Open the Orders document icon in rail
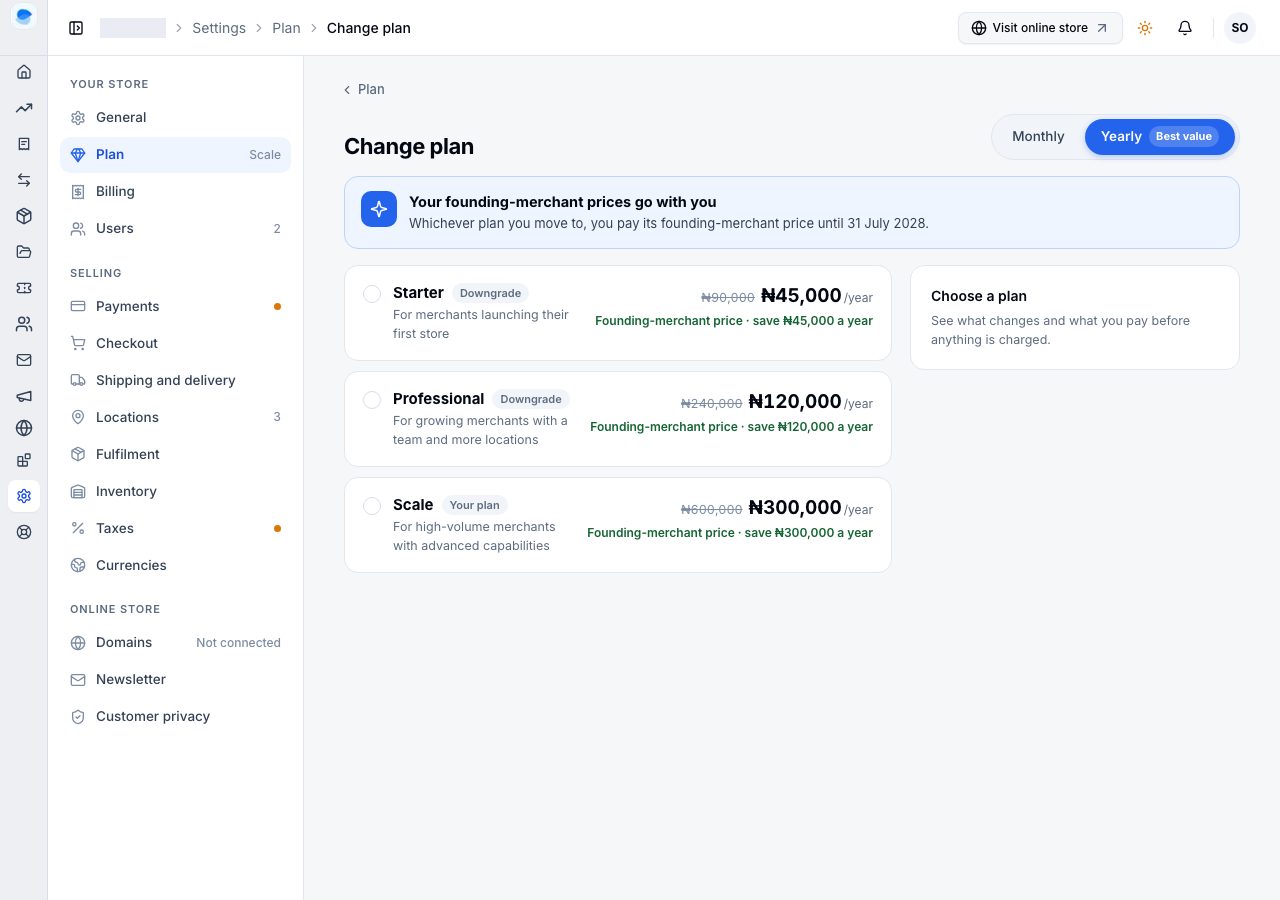 [x=24, y=144]
